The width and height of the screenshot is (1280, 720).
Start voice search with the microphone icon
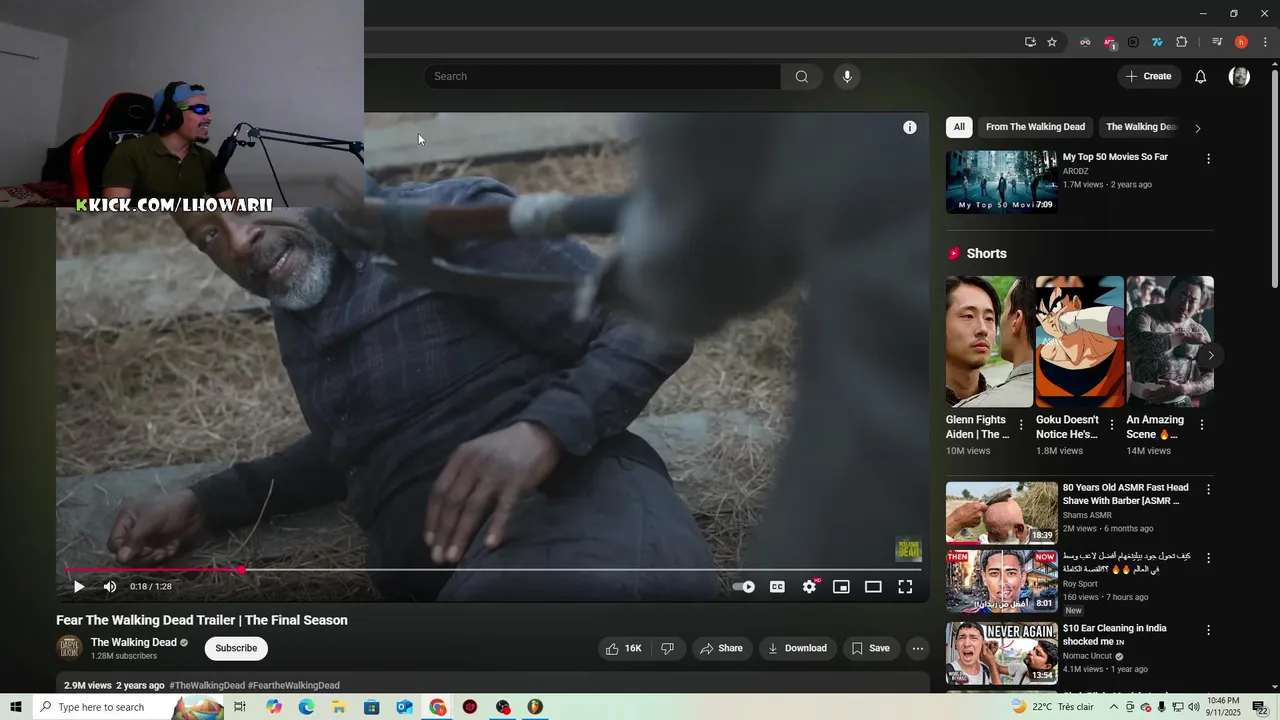pos(847,77)
